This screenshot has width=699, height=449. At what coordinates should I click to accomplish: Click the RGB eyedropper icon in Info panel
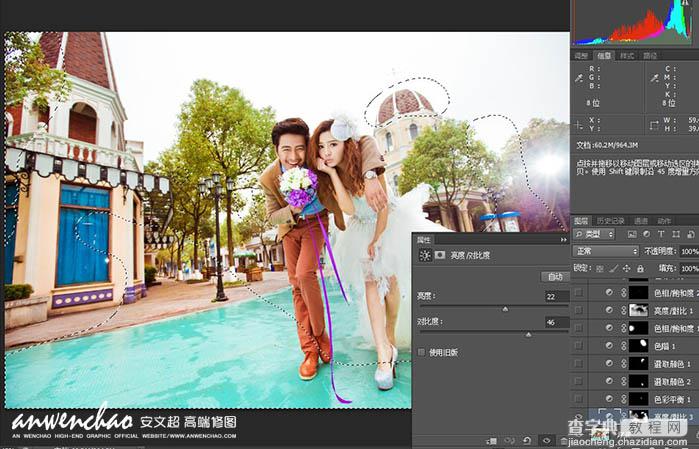point(579,78)
